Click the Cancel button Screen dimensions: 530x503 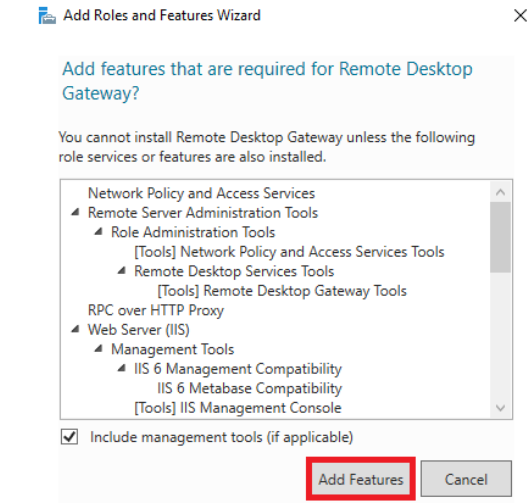(466, 479)
